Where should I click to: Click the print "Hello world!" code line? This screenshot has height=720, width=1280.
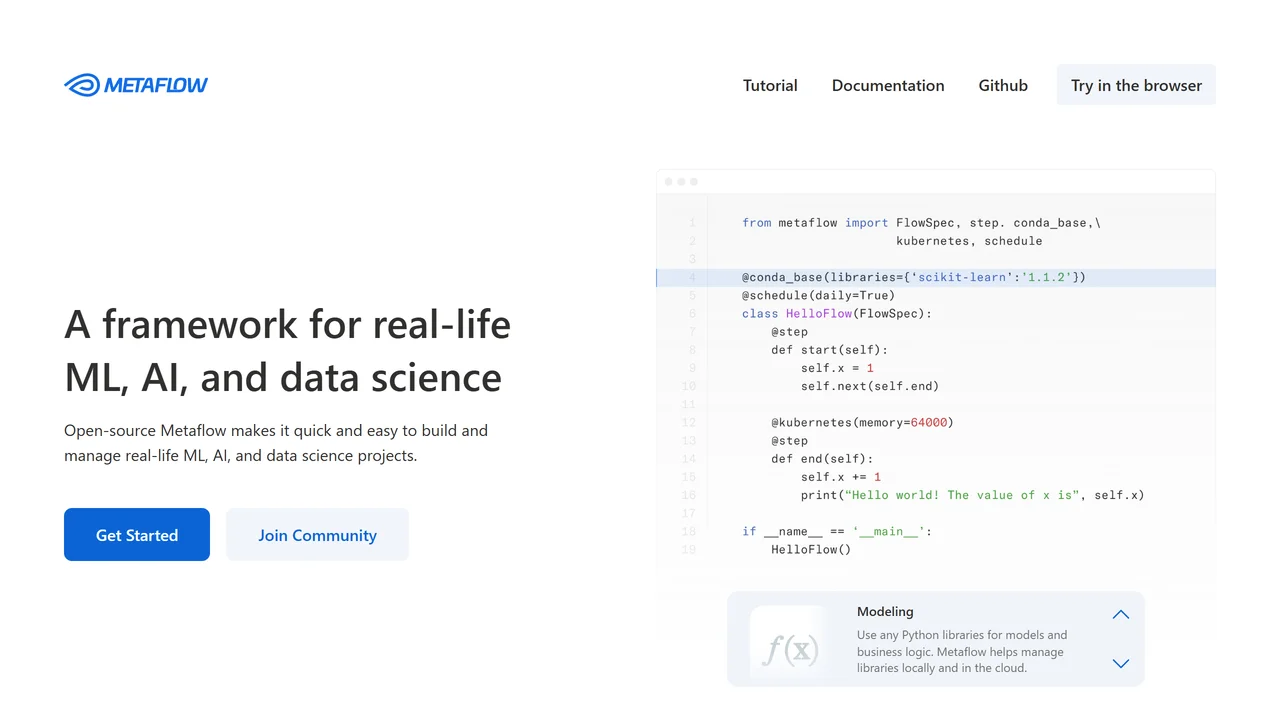(x=972, y=495)
